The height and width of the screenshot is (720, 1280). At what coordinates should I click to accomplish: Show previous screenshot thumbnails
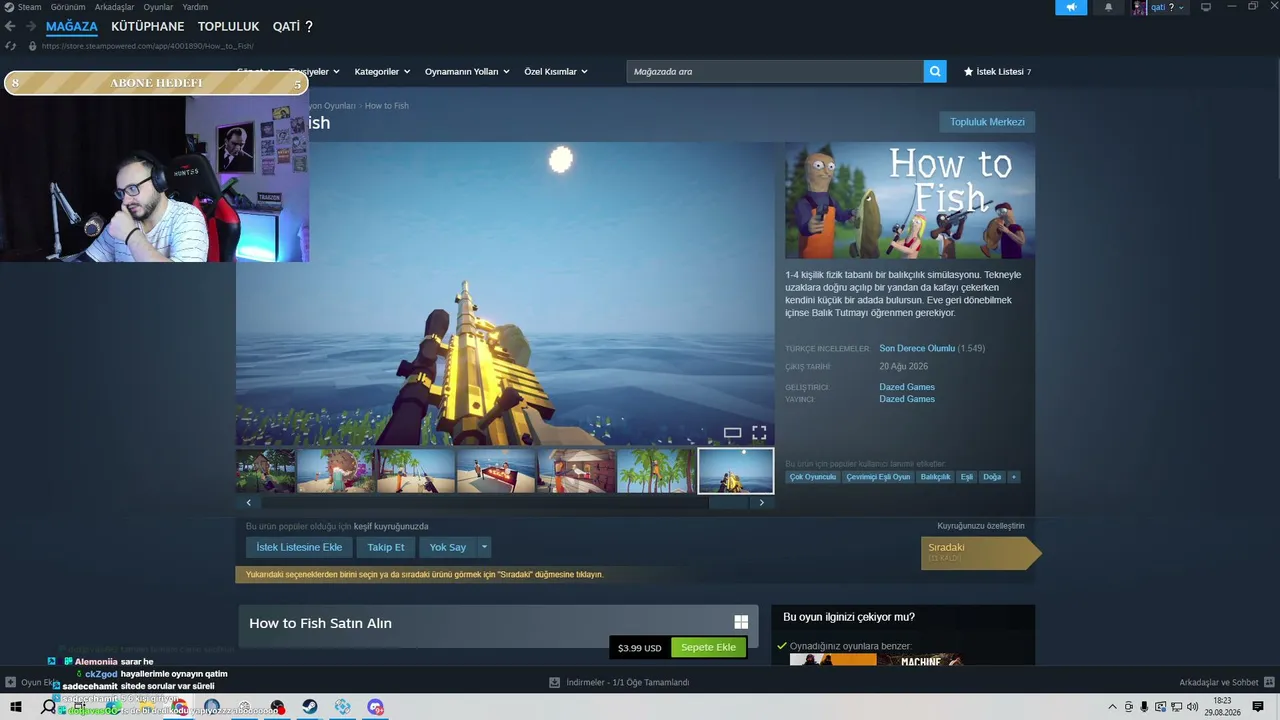pos(249,503)
